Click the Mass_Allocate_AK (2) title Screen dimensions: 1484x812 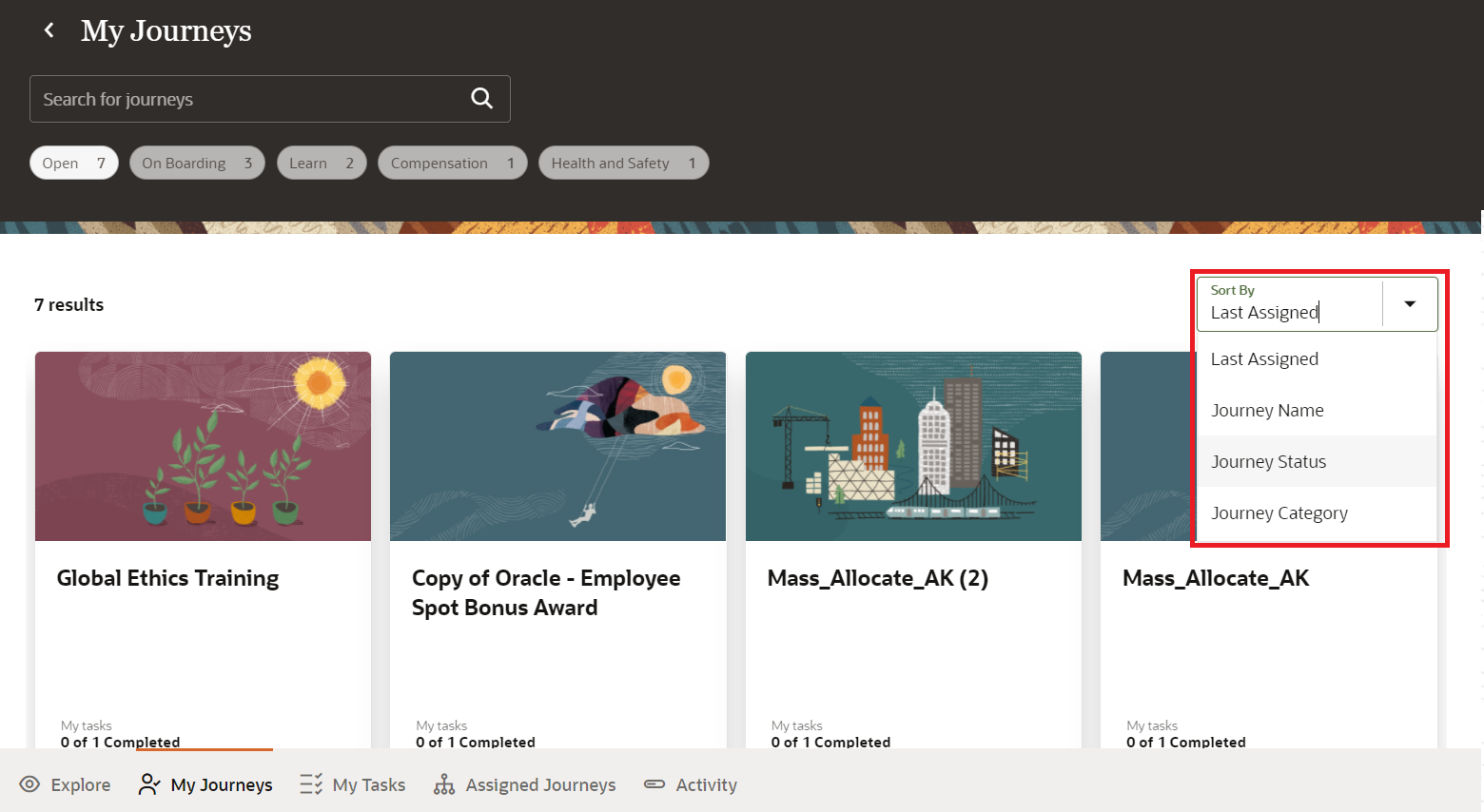(878, 578)
